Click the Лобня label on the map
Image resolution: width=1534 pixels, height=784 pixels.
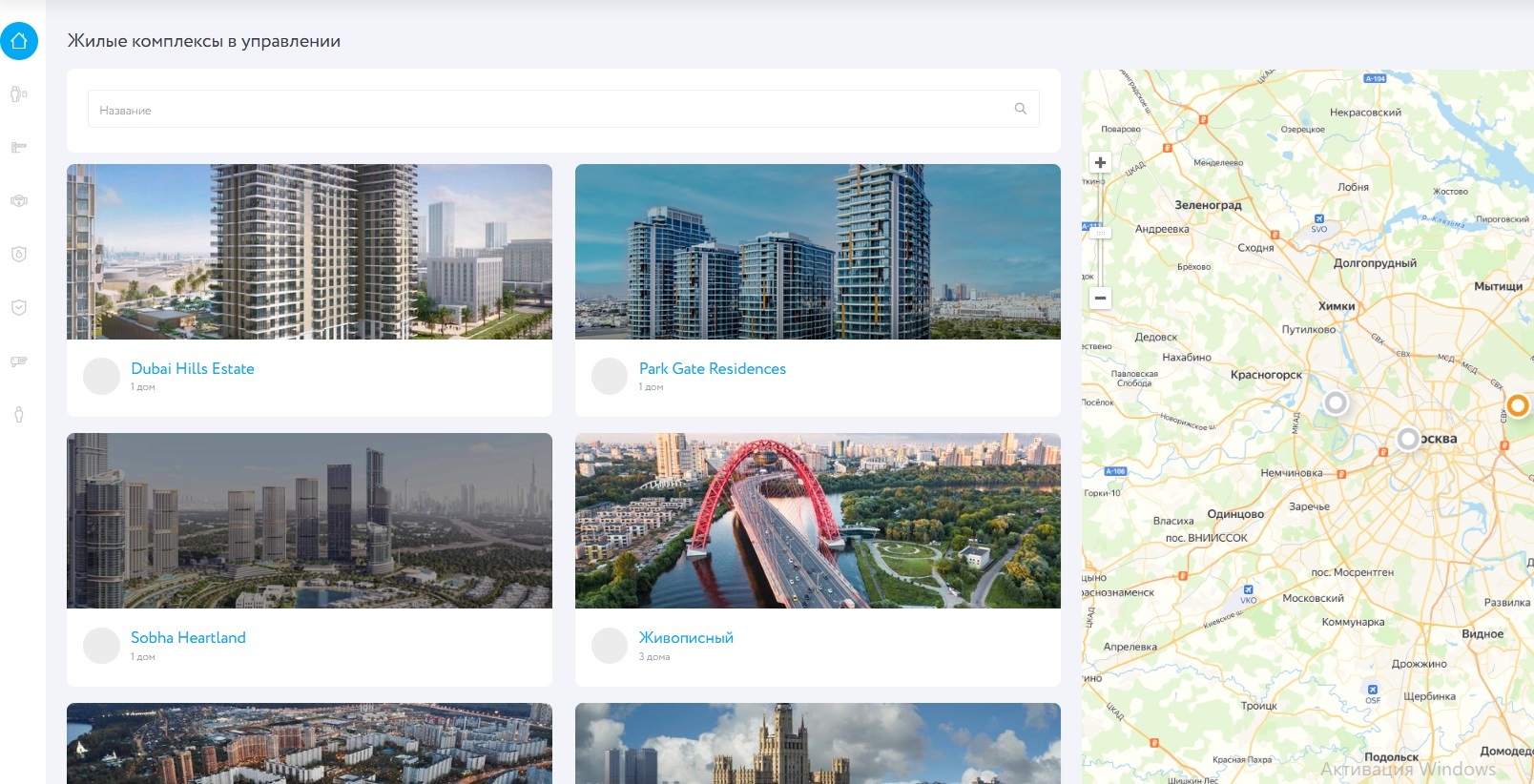pyautogui.click(x=1353, y=187)
